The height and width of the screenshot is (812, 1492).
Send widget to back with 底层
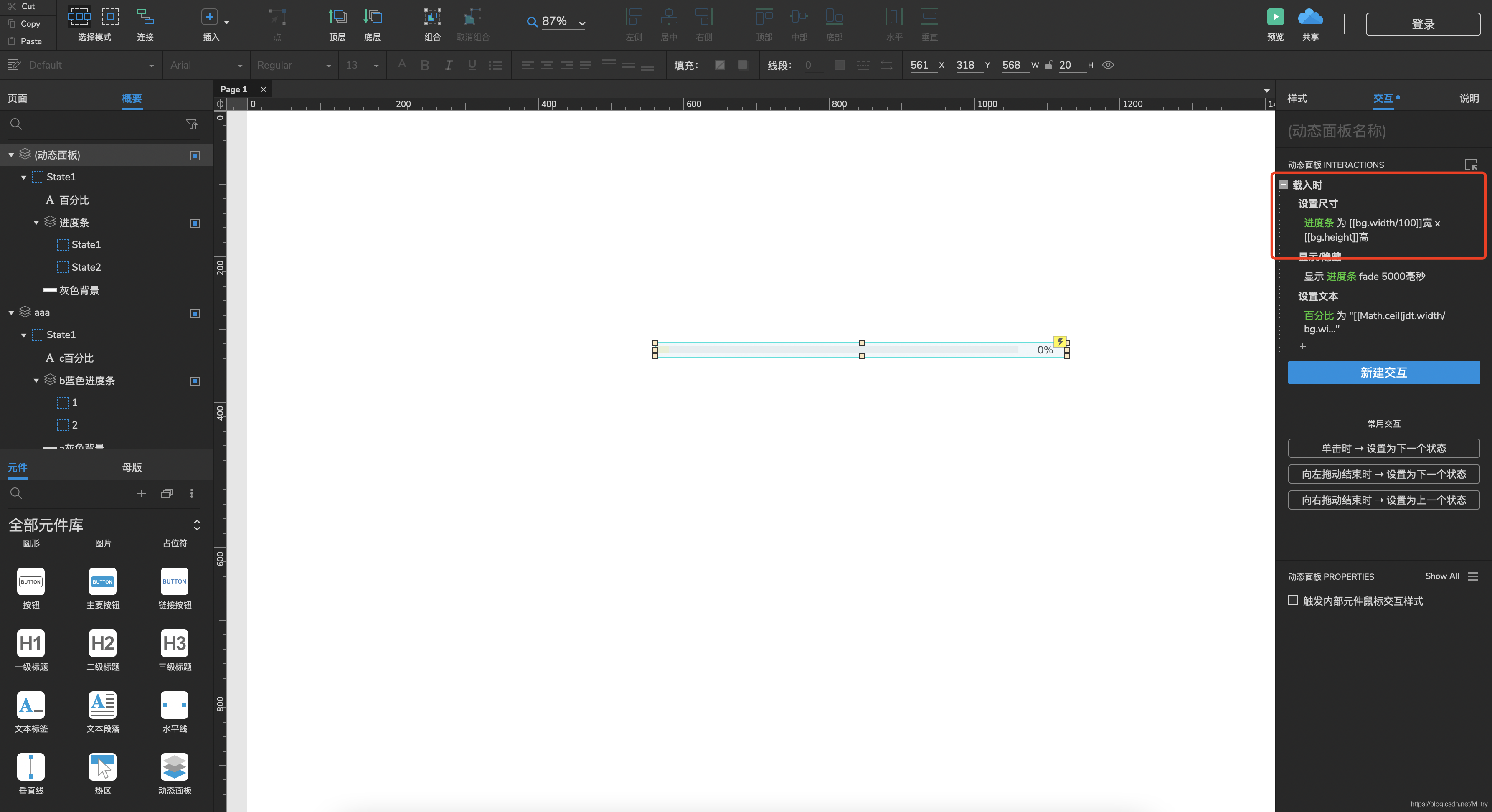click(x=373, y=17)
